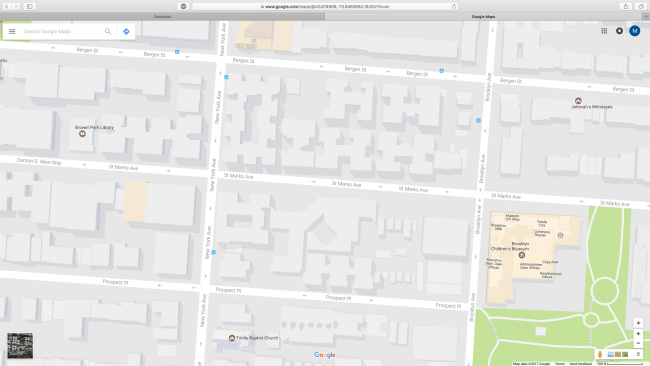Switch to the Facebook tab
Image resolution: width=650 pixels, height=366 pixels.
(x=162, y=17)
